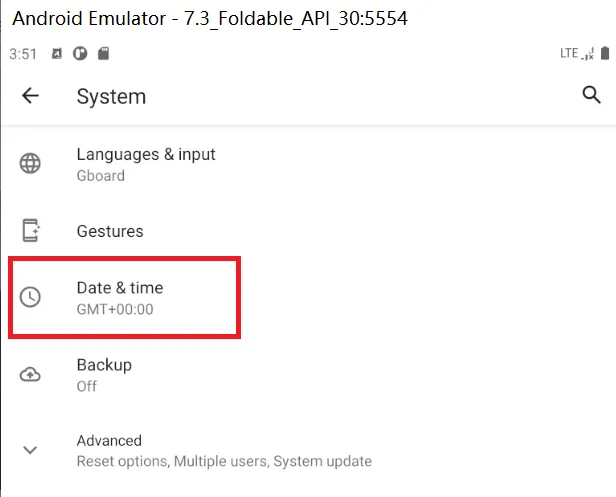Expand Advanced settings section
This screenshot has width=616, height=497.
tap(308, 450)
